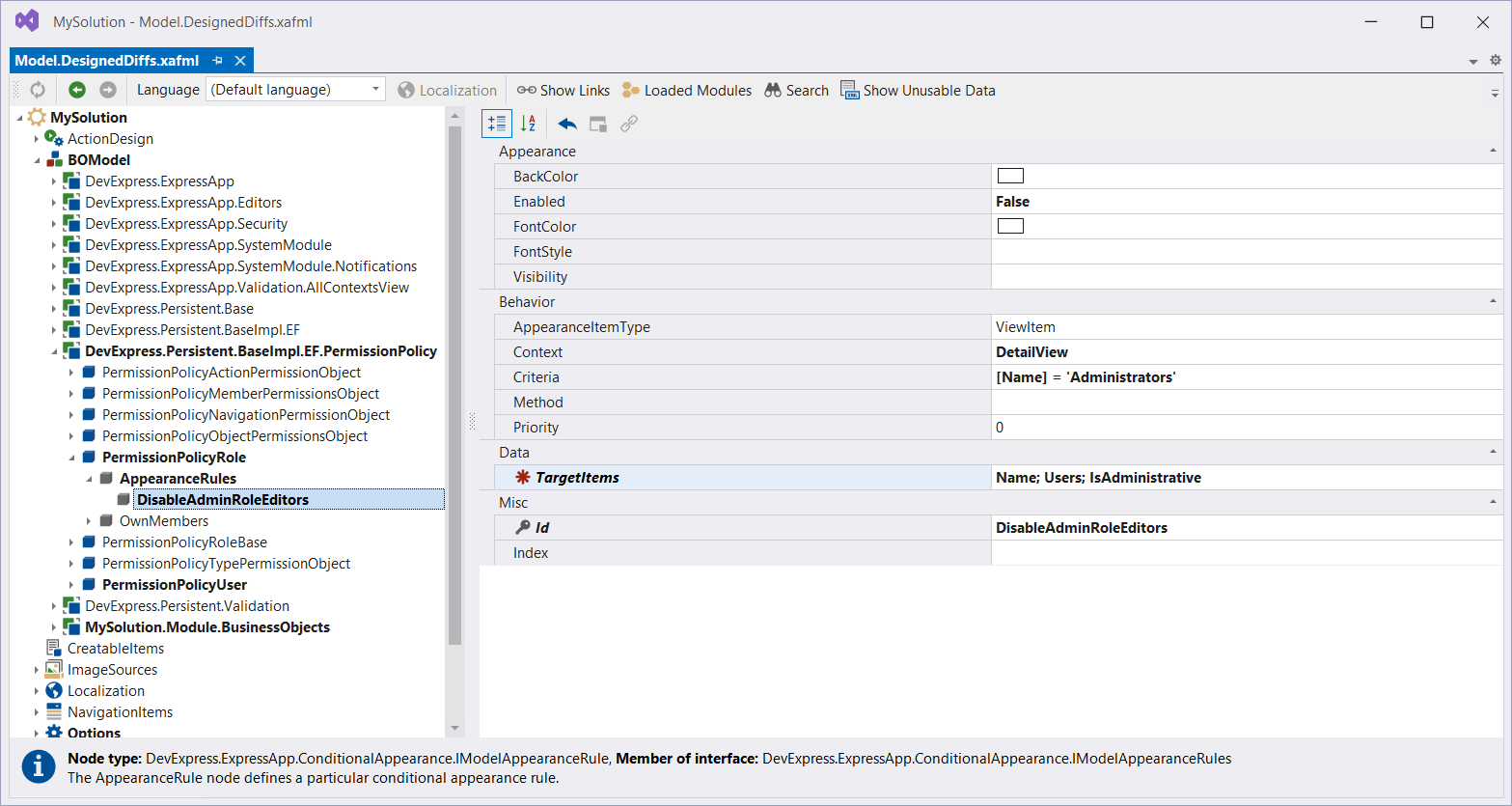The height and width of the screenshot is (806, 1512).
Task: Collapse the Behavior category
Action: point(1493,301)
